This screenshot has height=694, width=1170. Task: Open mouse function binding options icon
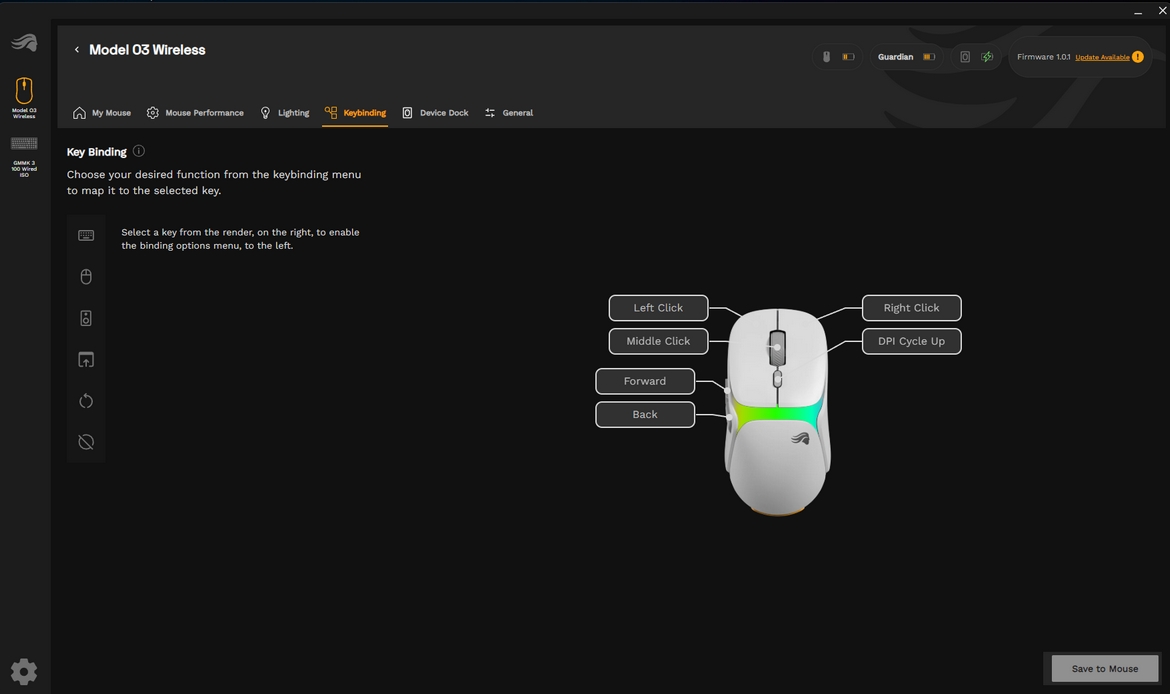(86, 277)
